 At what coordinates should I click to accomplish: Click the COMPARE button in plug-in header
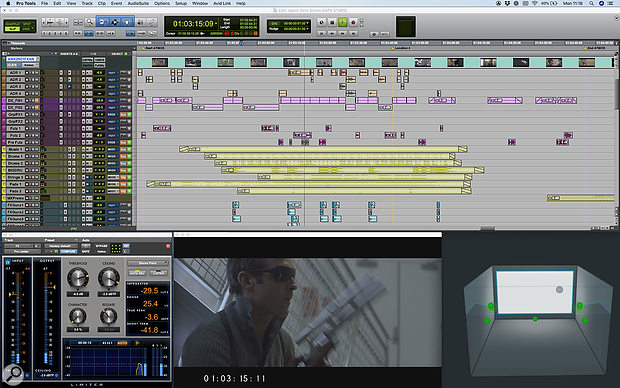68,252
